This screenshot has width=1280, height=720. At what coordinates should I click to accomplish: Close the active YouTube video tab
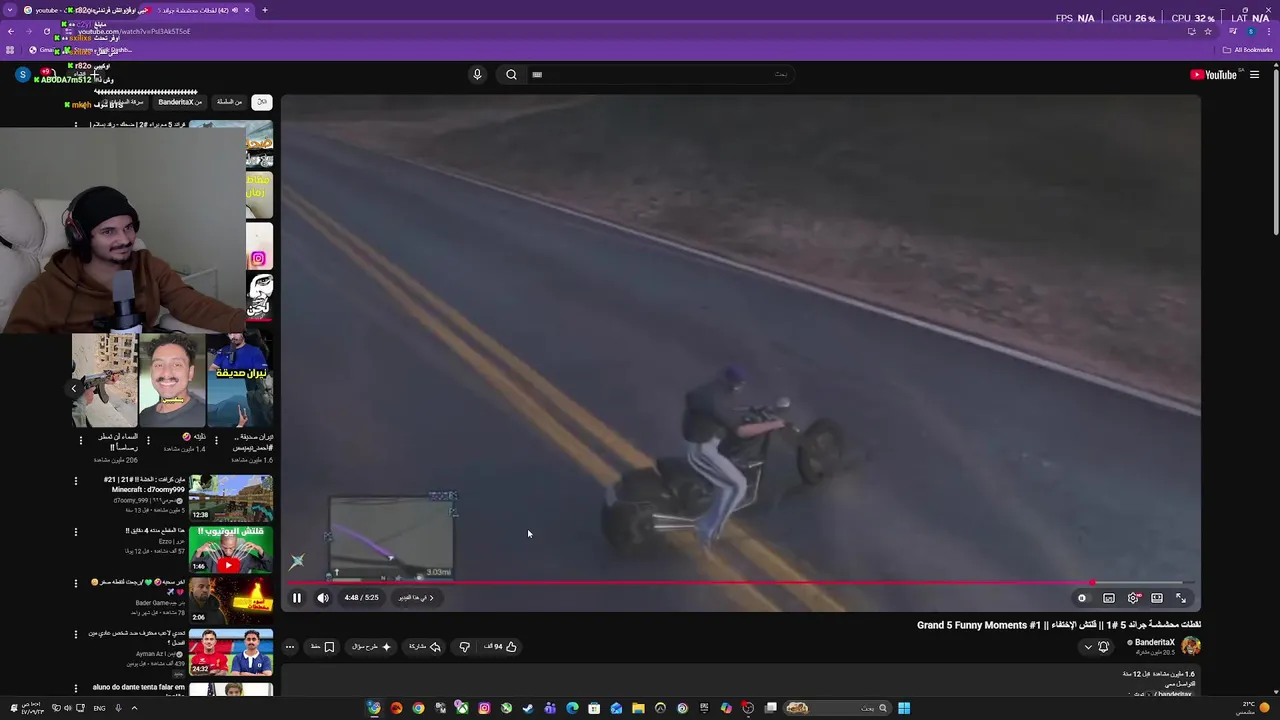[247, 10]
